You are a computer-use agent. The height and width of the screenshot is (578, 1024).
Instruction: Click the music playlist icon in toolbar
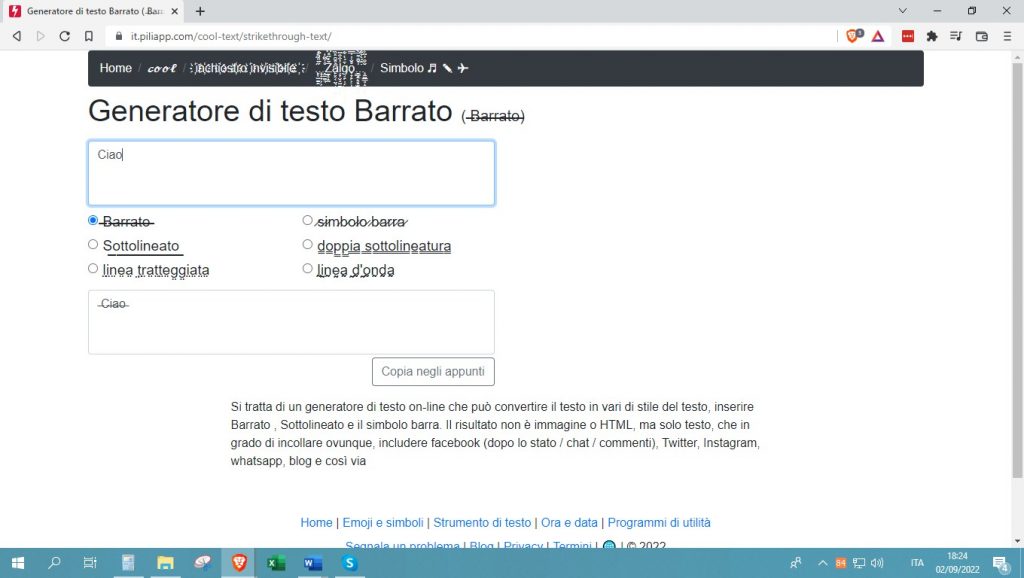pos(955,36)
